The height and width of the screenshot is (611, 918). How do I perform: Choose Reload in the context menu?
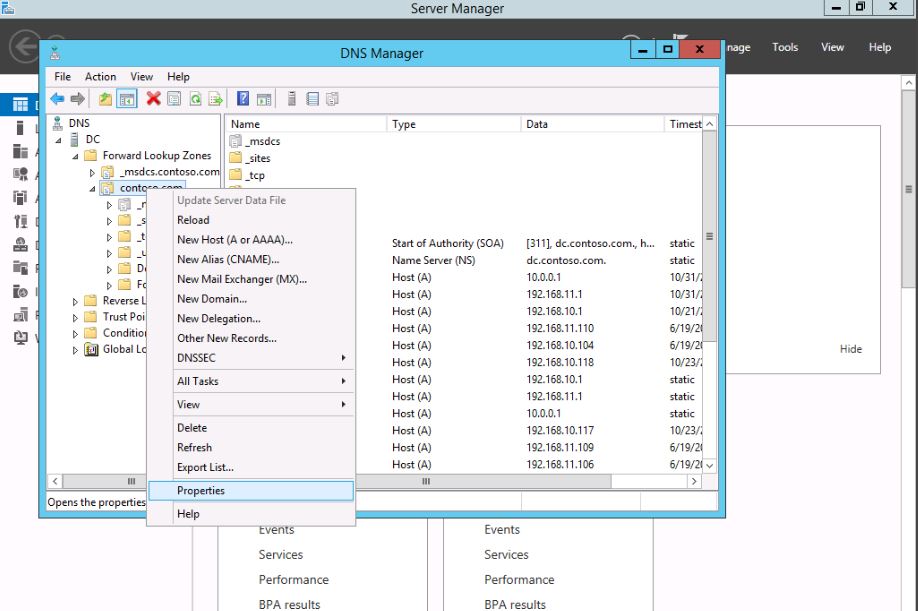(x=251, y=220)
